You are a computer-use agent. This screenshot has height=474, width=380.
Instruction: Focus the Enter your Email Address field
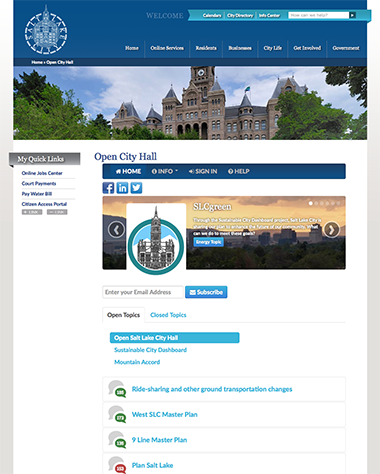[143, 292]
